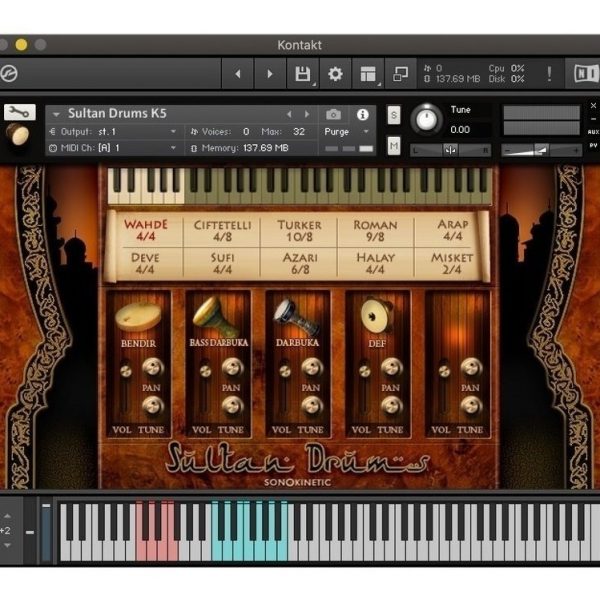Select next instrument preset arrow
600x600 pixels.
point(307,114)
